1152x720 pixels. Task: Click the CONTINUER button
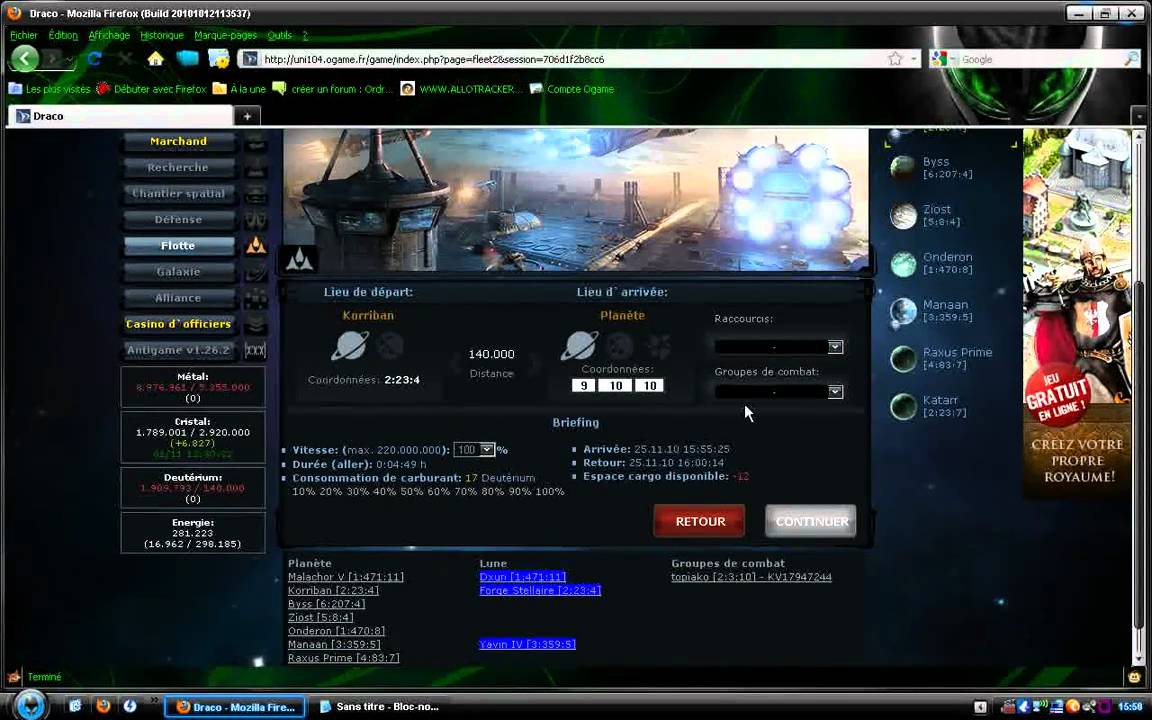pyautogui.click(x=811, y=521)
